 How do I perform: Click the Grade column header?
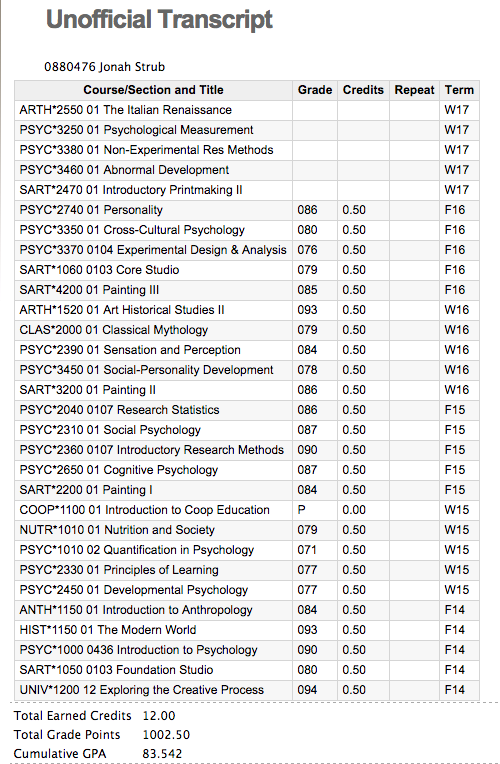tap(315, 90)
